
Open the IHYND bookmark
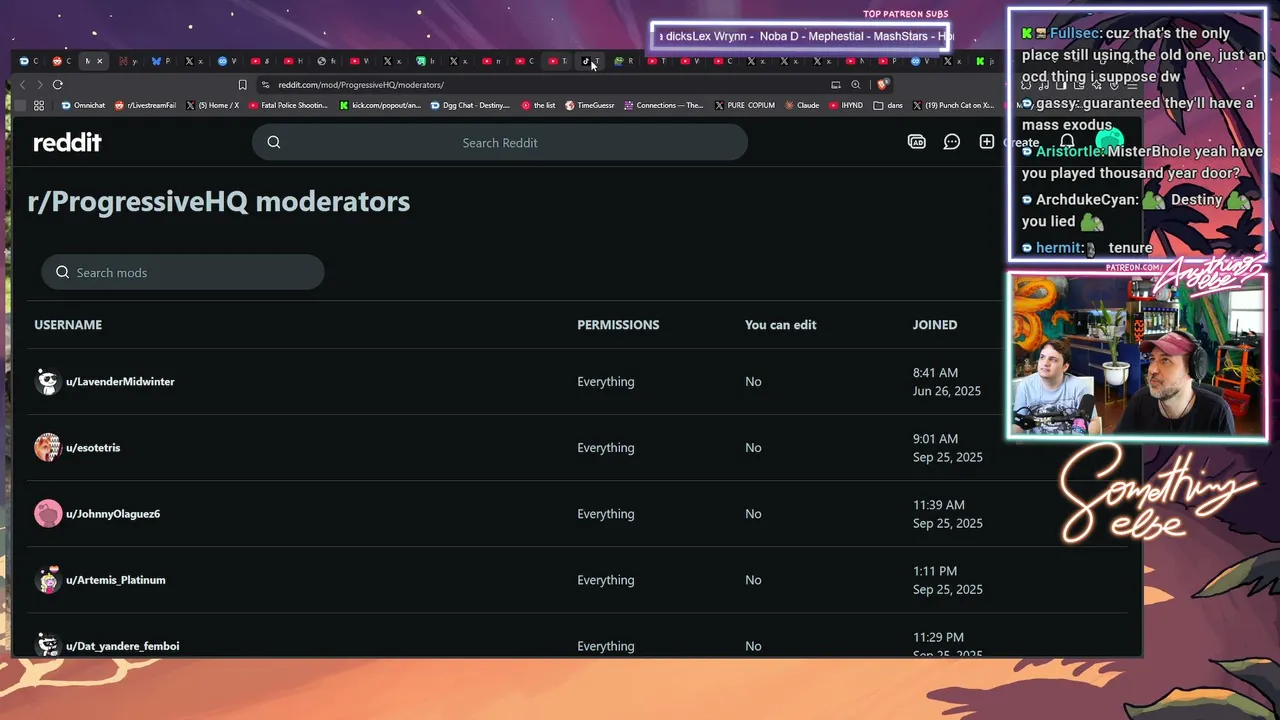(x=846, y=105)
